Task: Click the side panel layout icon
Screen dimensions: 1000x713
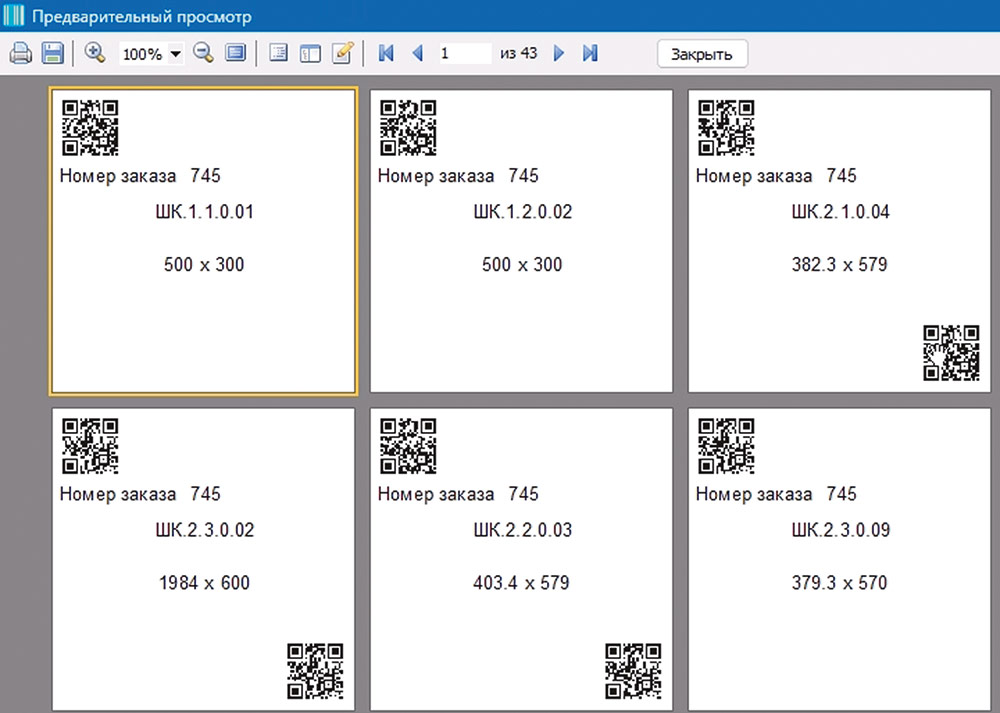Action: [310, 52]
